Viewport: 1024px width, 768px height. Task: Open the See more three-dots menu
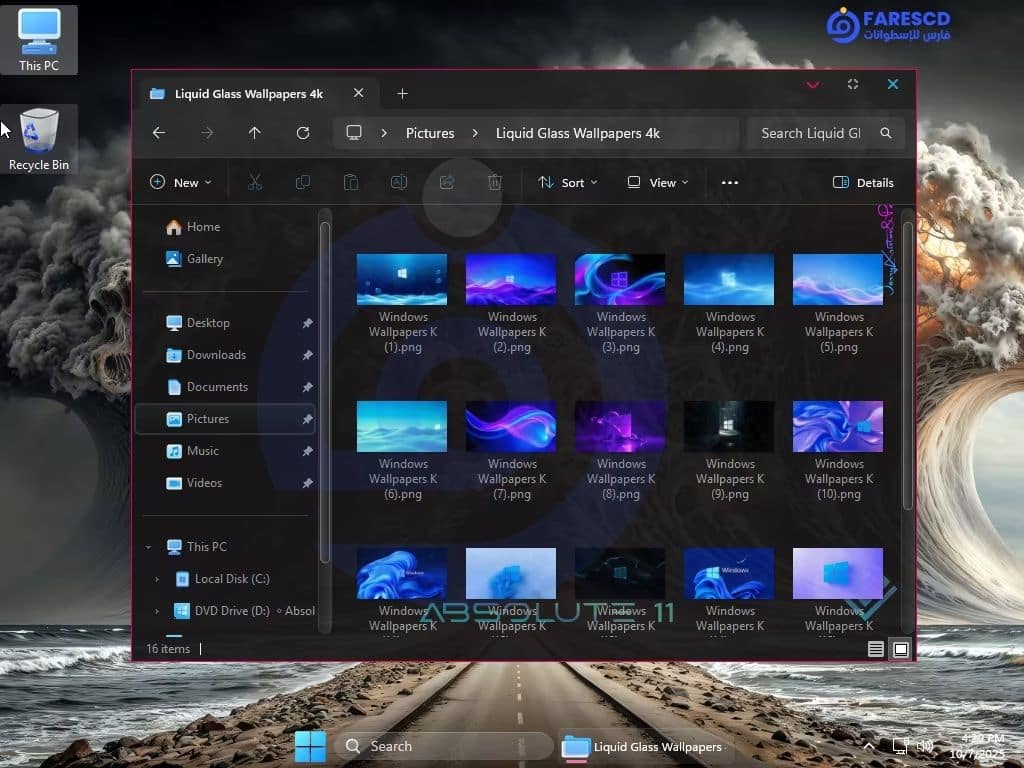tap(730, 182)
